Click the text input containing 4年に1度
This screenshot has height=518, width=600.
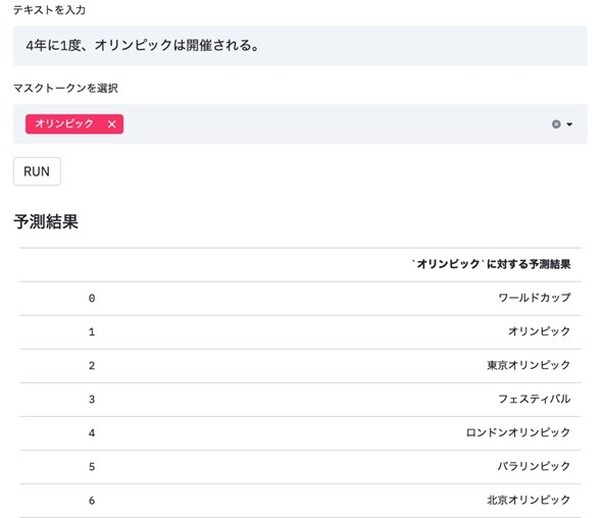click(x=300, y=46)
